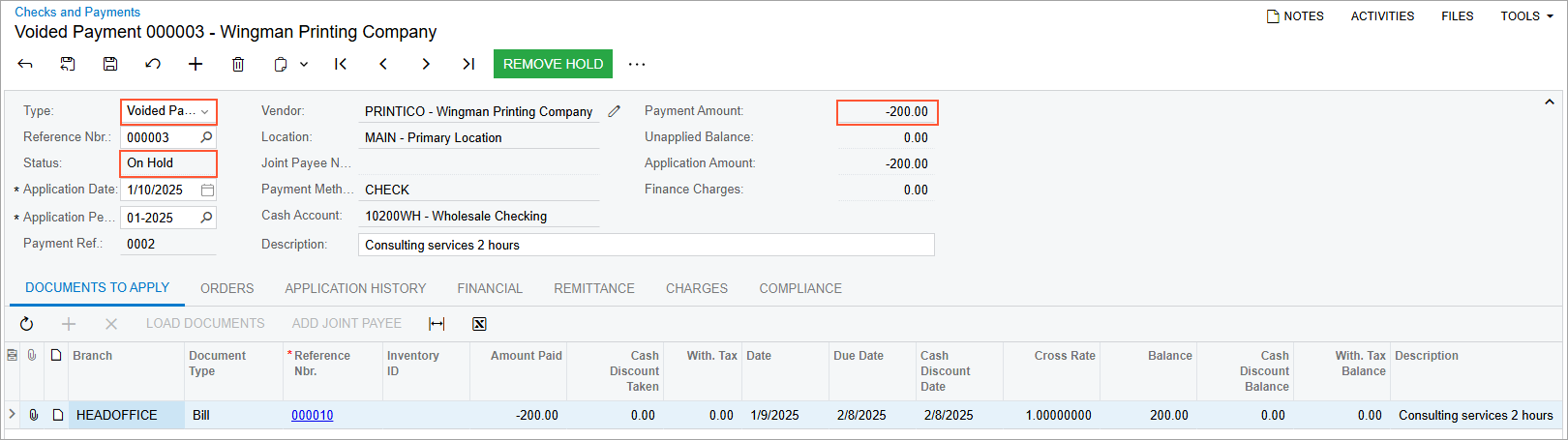This screenshot has width=1568, height=440.
Task: Go to the first record
Action: (341, 64)
